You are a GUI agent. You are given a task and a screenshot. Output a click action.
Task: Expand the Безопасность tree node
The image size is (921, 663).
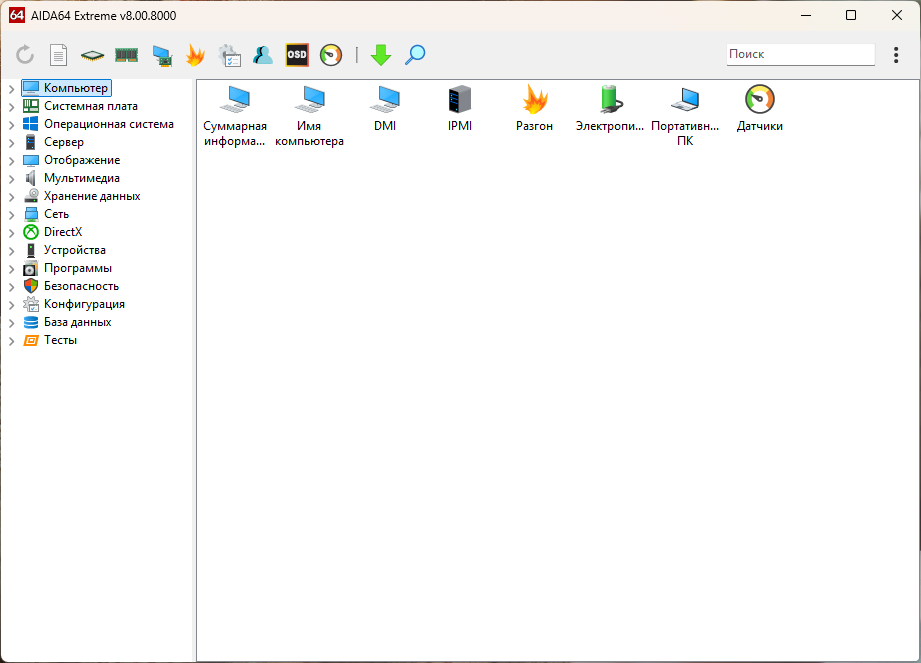(x=11, y=287)
